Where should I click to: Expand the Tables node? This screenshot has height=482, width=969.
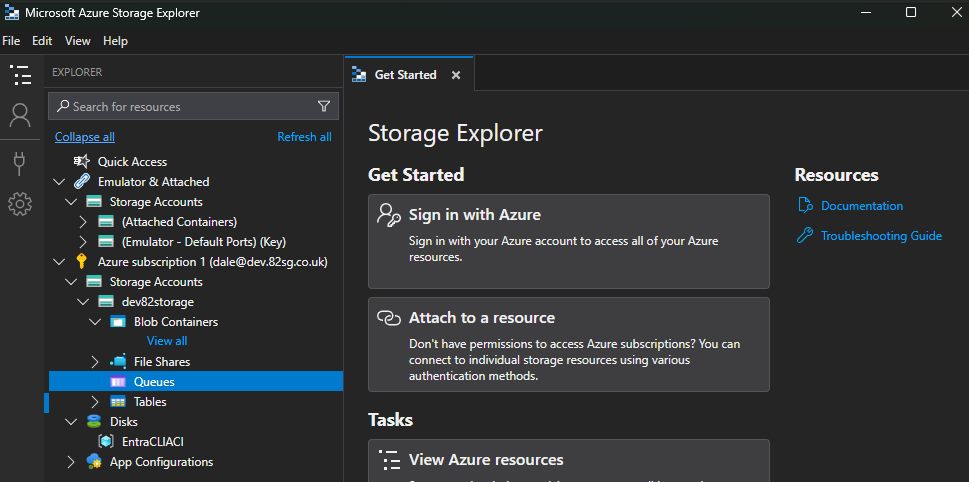95,402
